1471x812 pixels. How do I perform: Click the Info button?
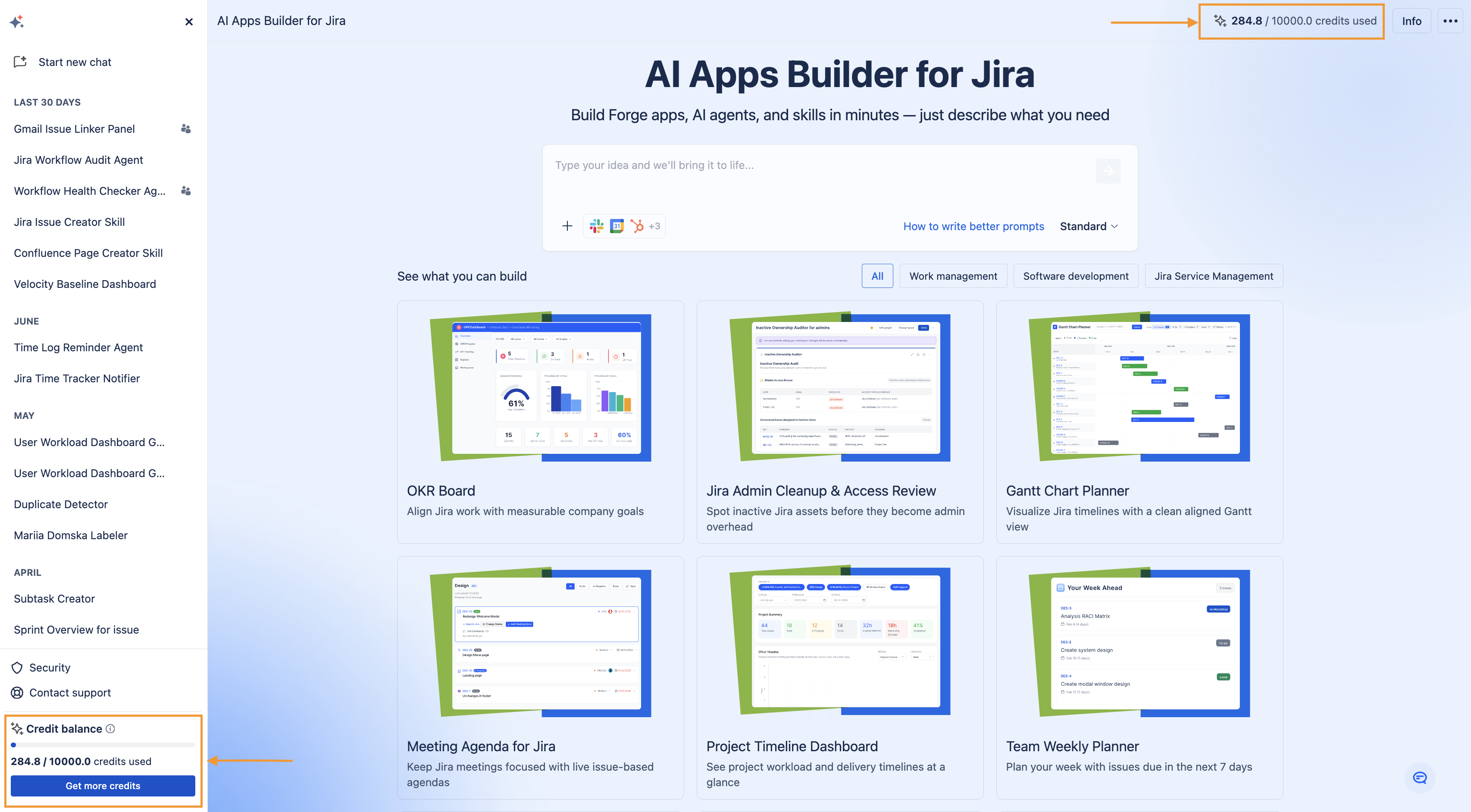click(1411, 21)
